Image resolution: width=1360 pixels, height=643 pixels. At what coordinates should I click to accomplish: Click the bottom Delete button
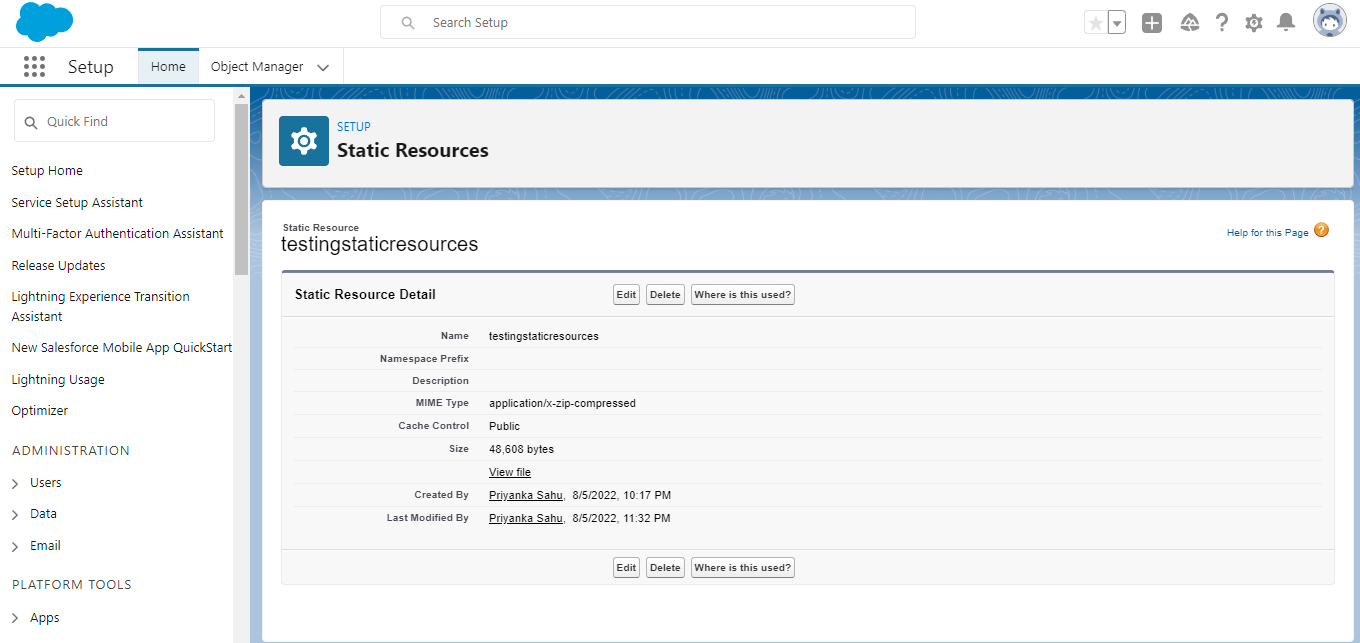coord(665,568)
